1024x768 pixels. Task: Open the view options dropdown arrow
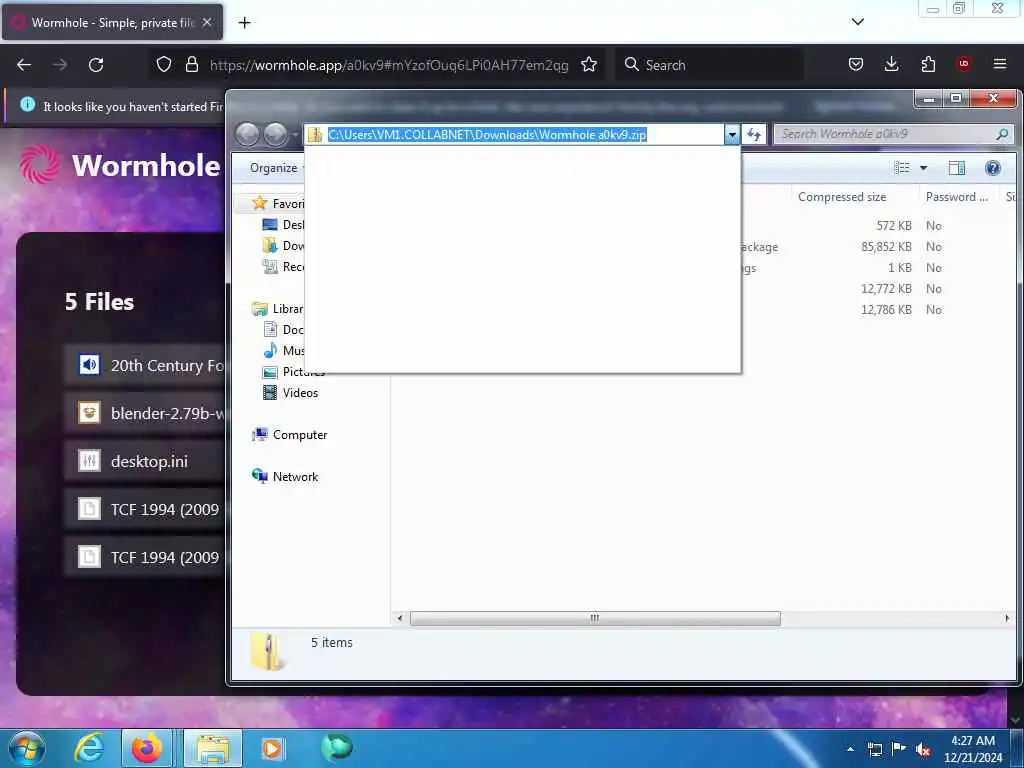click(923, 168)
